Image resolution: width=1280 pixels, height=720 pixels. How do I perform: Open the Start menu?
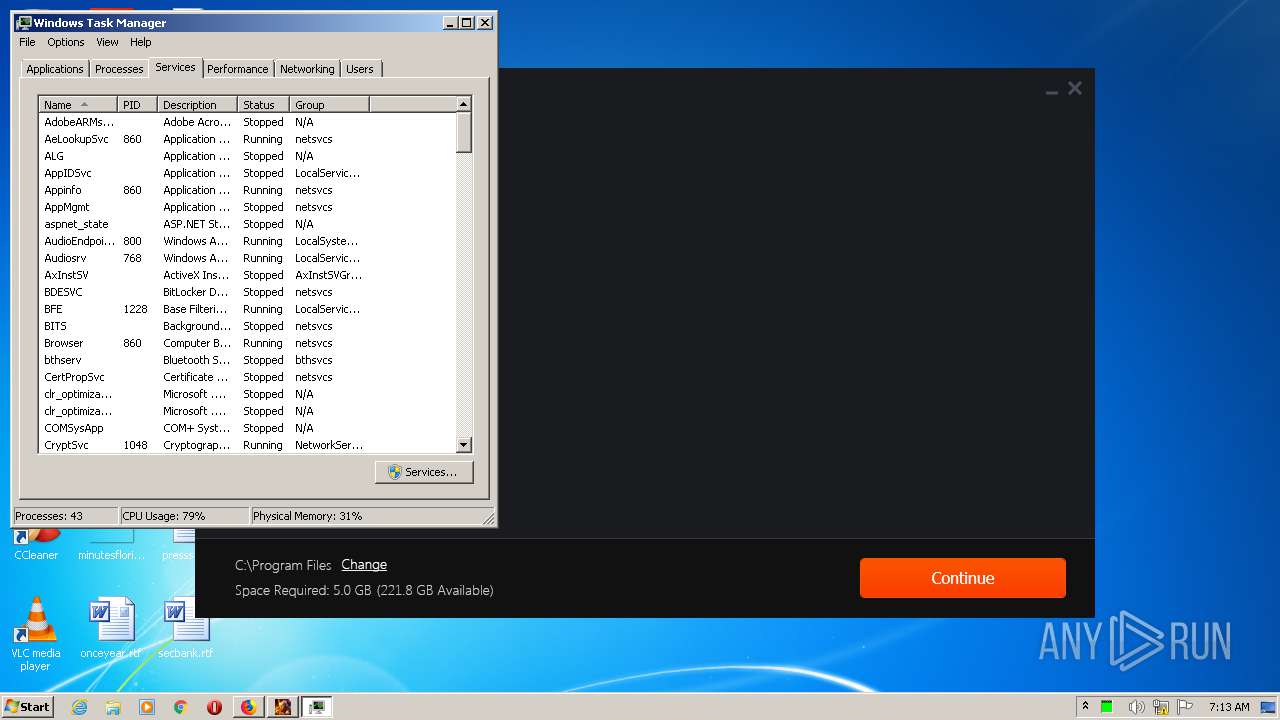click(x=27, y=707)
